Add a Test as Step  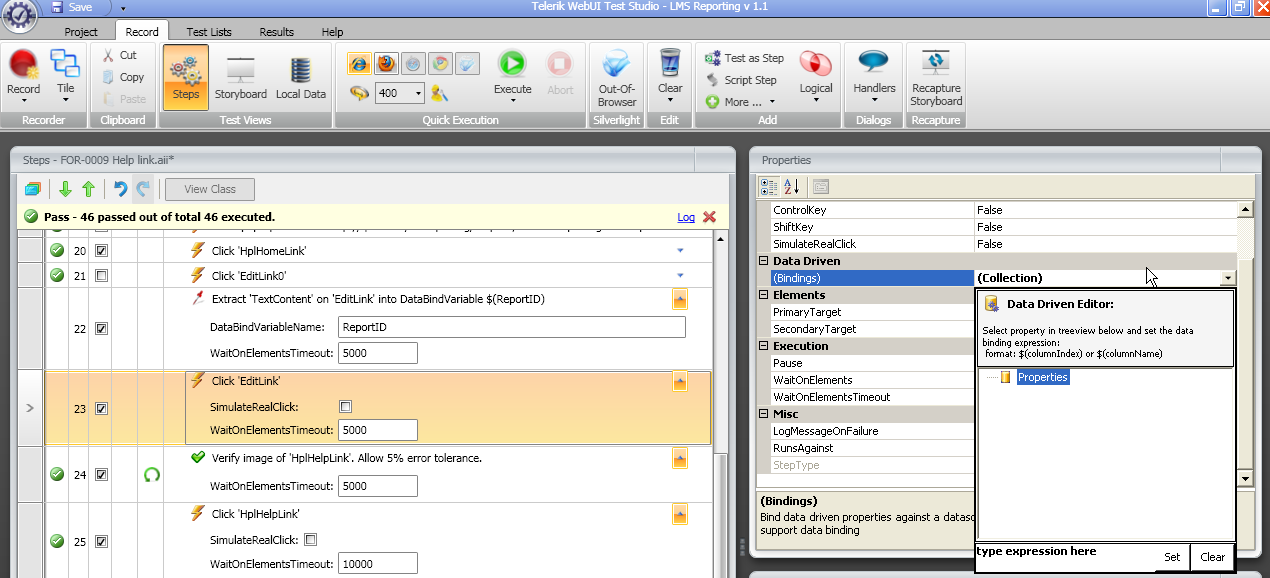tap(744, 58)
